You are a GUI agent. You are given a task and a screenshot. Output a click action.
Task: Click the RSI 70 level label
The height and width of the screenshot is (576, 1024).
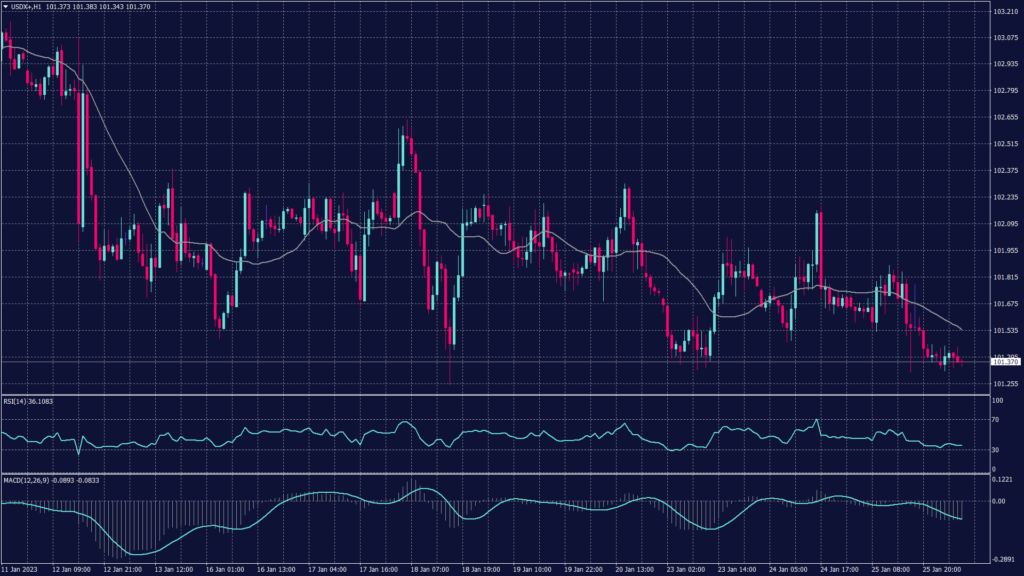pos(995,421)
